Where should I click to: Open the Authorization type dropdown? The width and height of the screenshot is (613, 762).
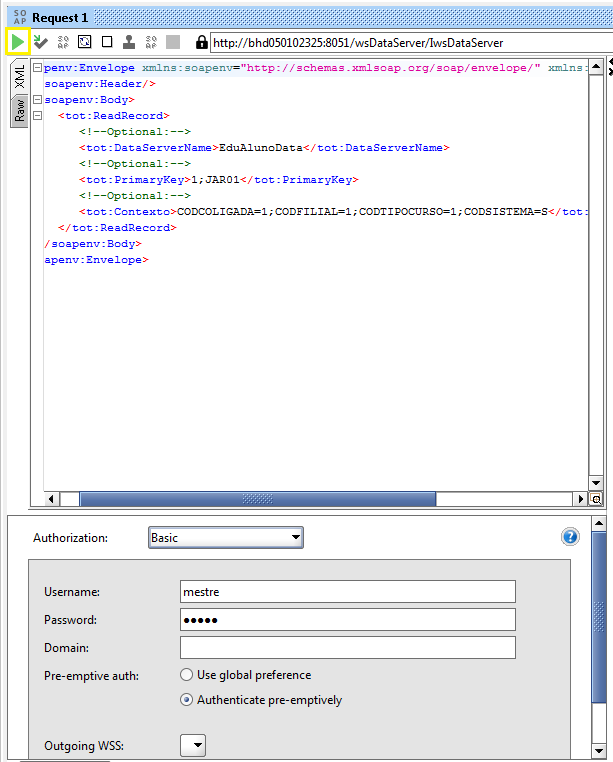point(226,537)
